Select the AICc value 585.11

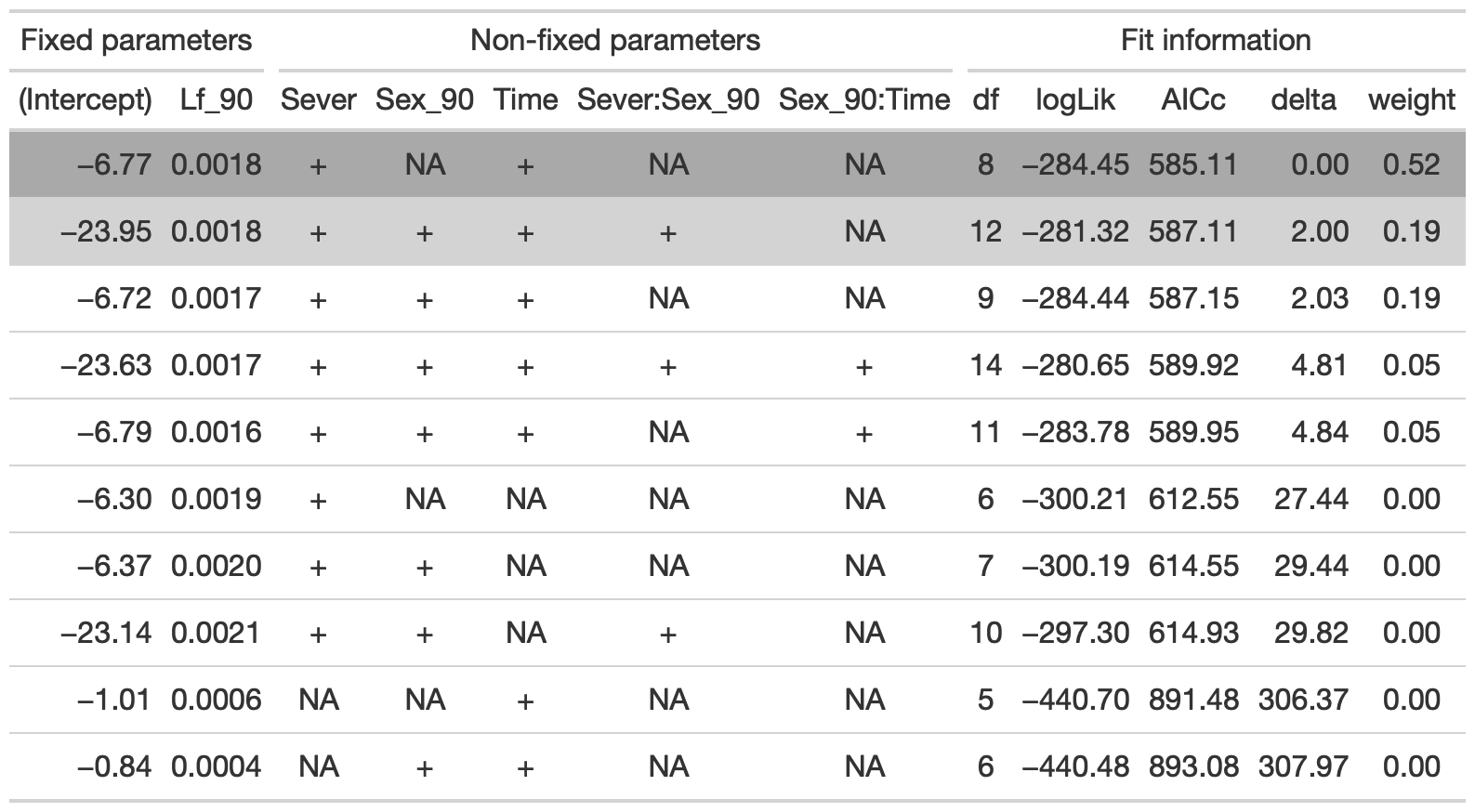coord(1193,164)
